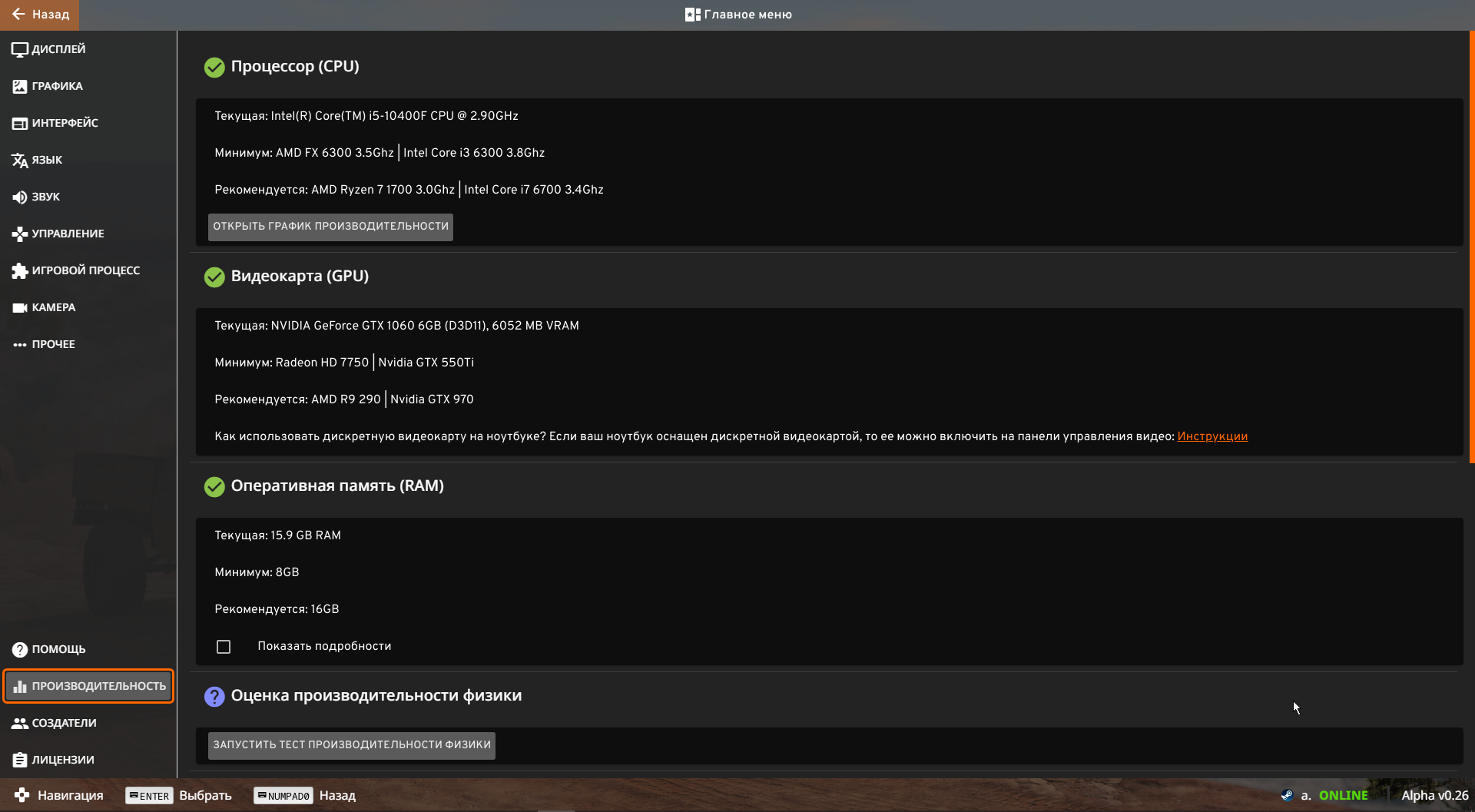Click 'Текущая: NVIDIA GeForce GTX 1060 6GB' line
The height and width of the screenshot is (812, 1475).
pyautogui.click(x=396, y=326)
